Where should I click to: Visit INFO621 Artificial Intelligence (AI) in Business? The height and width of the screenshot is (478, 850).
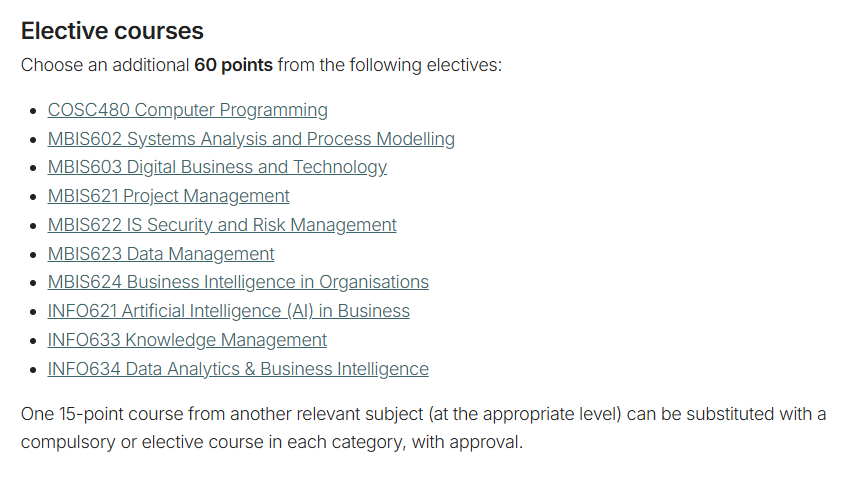point(228,311)
